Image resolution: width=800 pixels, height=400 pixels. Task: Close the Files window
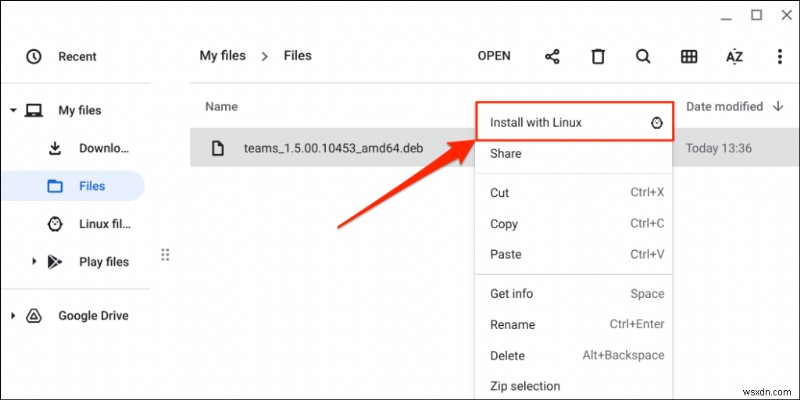click(x=787, y=15)
